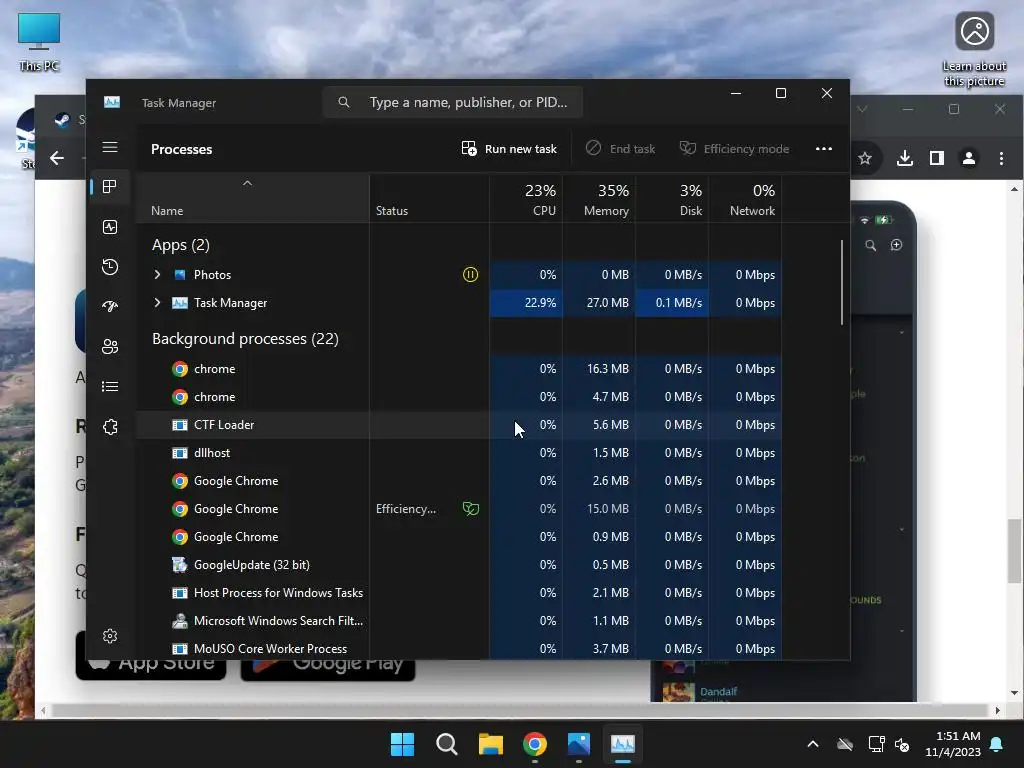
Task: Open the Windows Start button
Action: (x=402, y=744)
